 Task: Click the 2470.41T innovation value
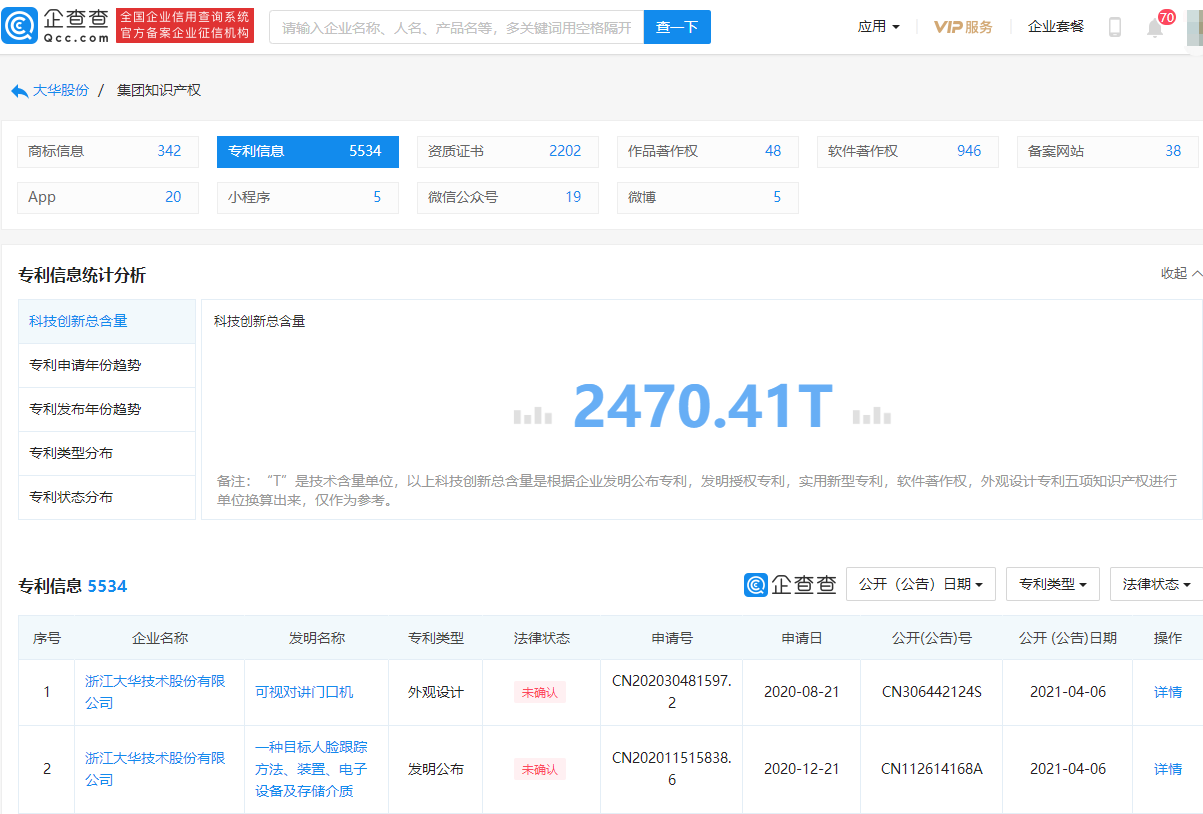point(703,406)
